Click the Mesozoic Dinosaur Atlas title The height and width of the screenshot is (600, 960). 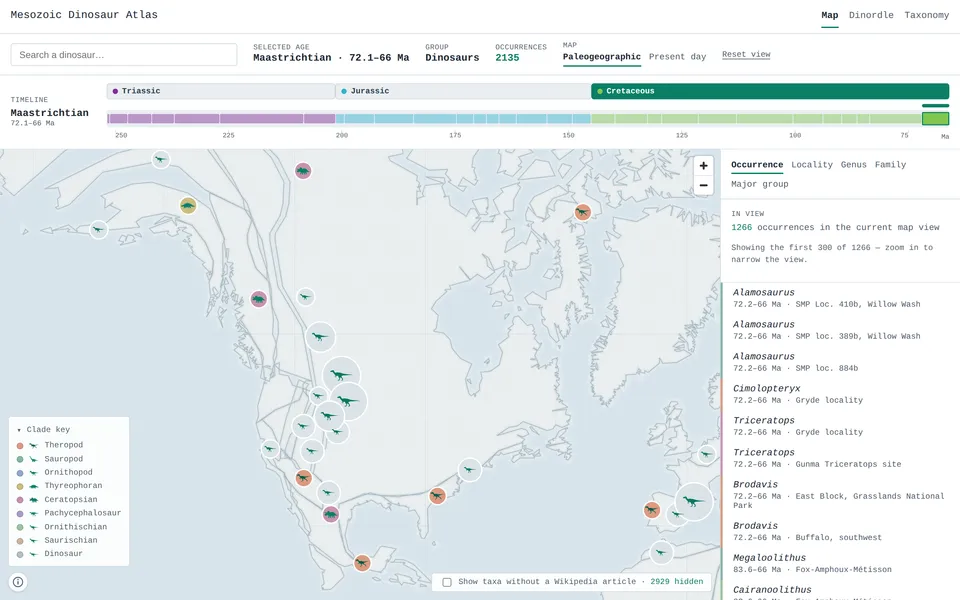point(84,15)
